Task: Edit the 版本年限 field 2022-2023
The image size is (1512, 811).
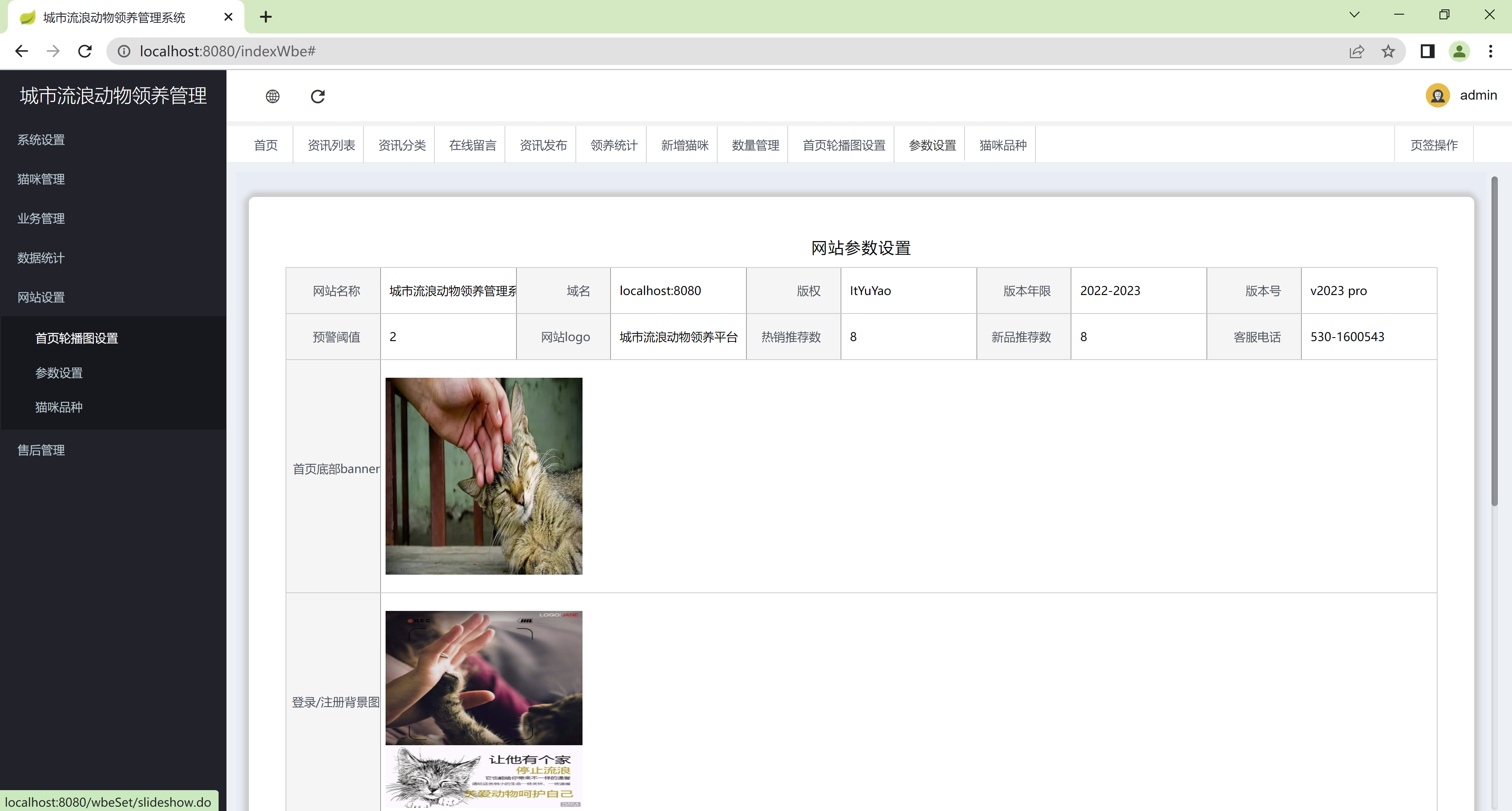Action: pos(1139,291)
